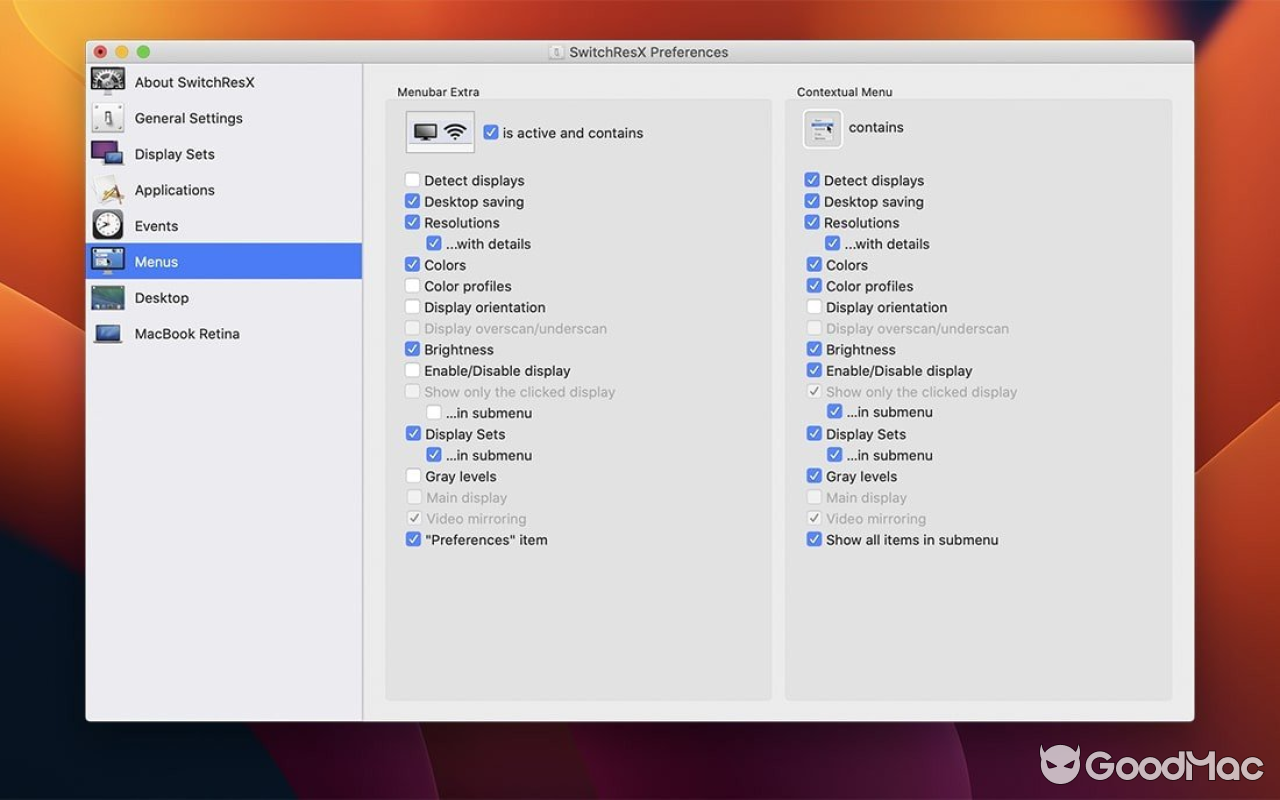
Task: Click the Desktop sidebar icon
Action: 107,297
